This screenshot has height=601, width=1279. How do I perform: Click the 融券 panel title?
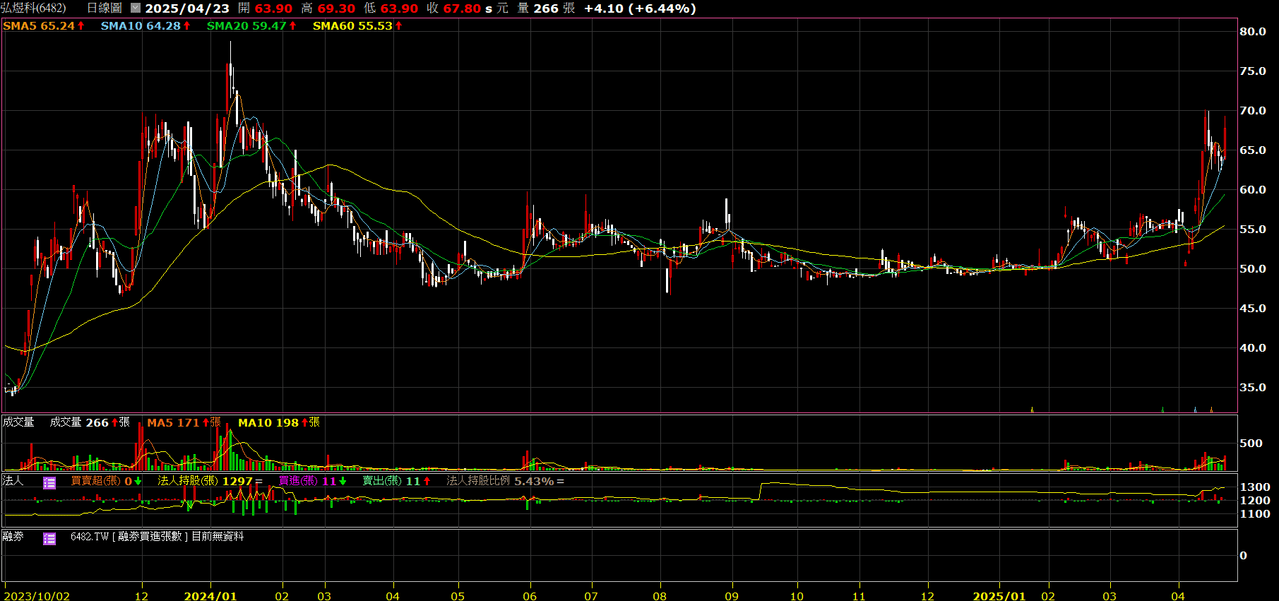pos(13,537)
